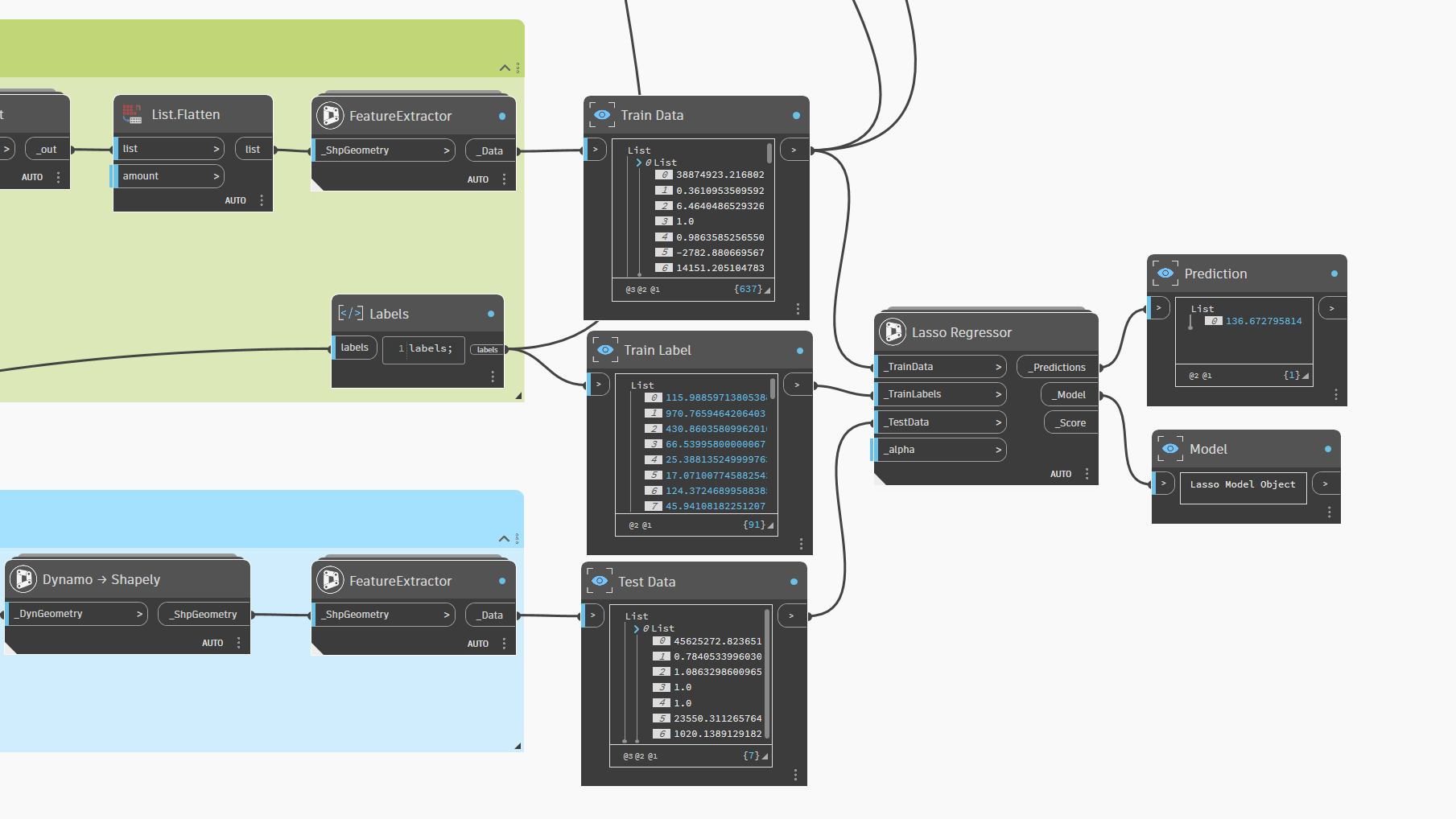Click Lasso Model Object text in Model node
Viewport: 1456px width, 819px height.
tap(1243, 484)
